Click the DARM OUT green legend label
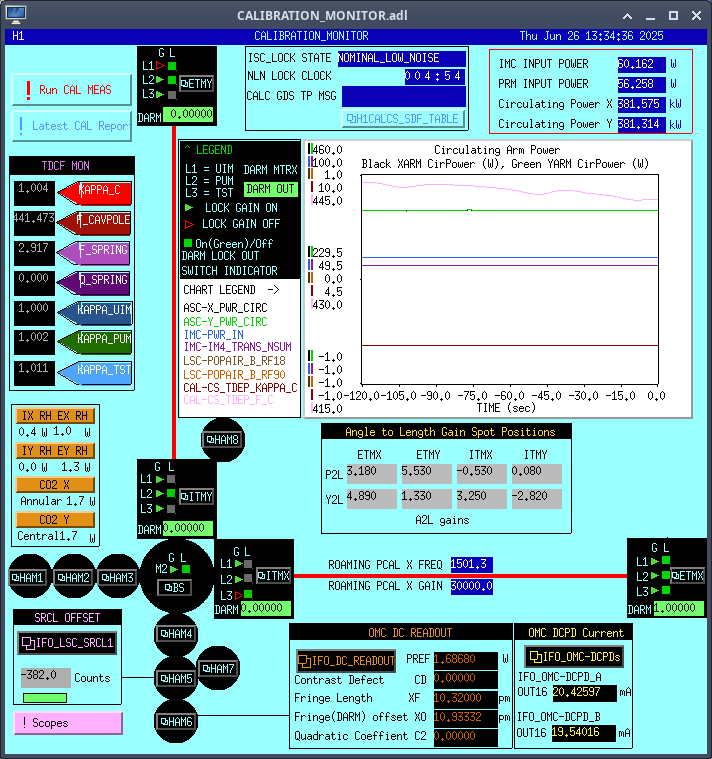The image size is (712, 759). [x=271, y=189]
